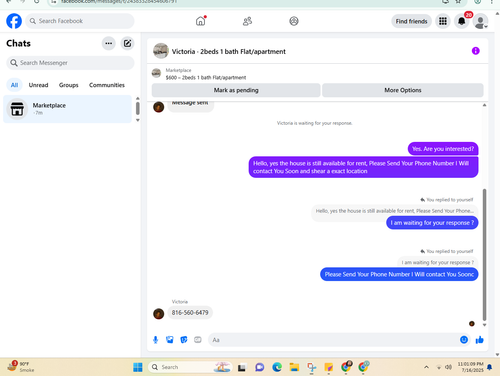Screen dimensions: 500x376
Task: Click the Yes. Are you interested? message
Action: coord(443,149)
